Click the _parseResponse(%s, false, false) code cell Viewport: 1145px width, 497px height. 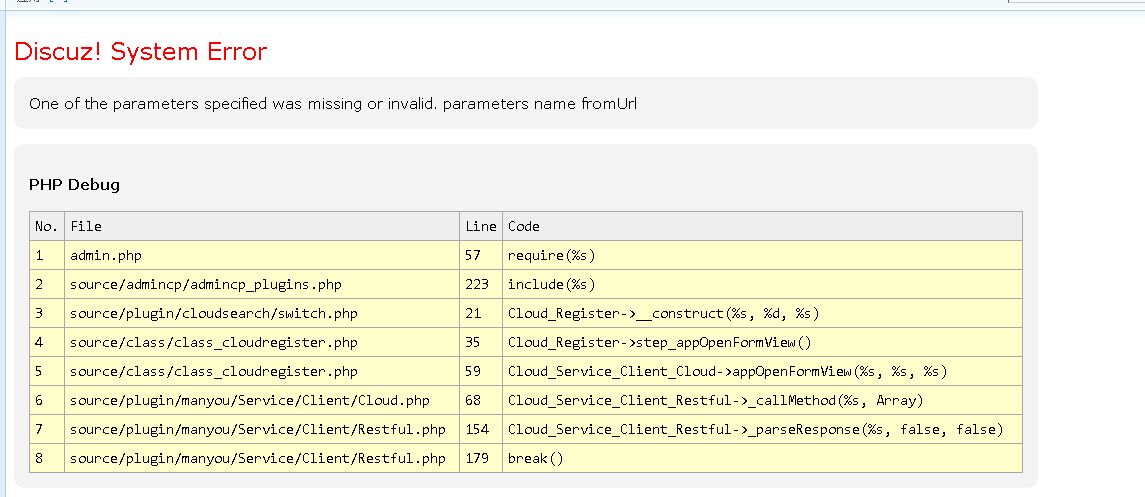(762, 429)
